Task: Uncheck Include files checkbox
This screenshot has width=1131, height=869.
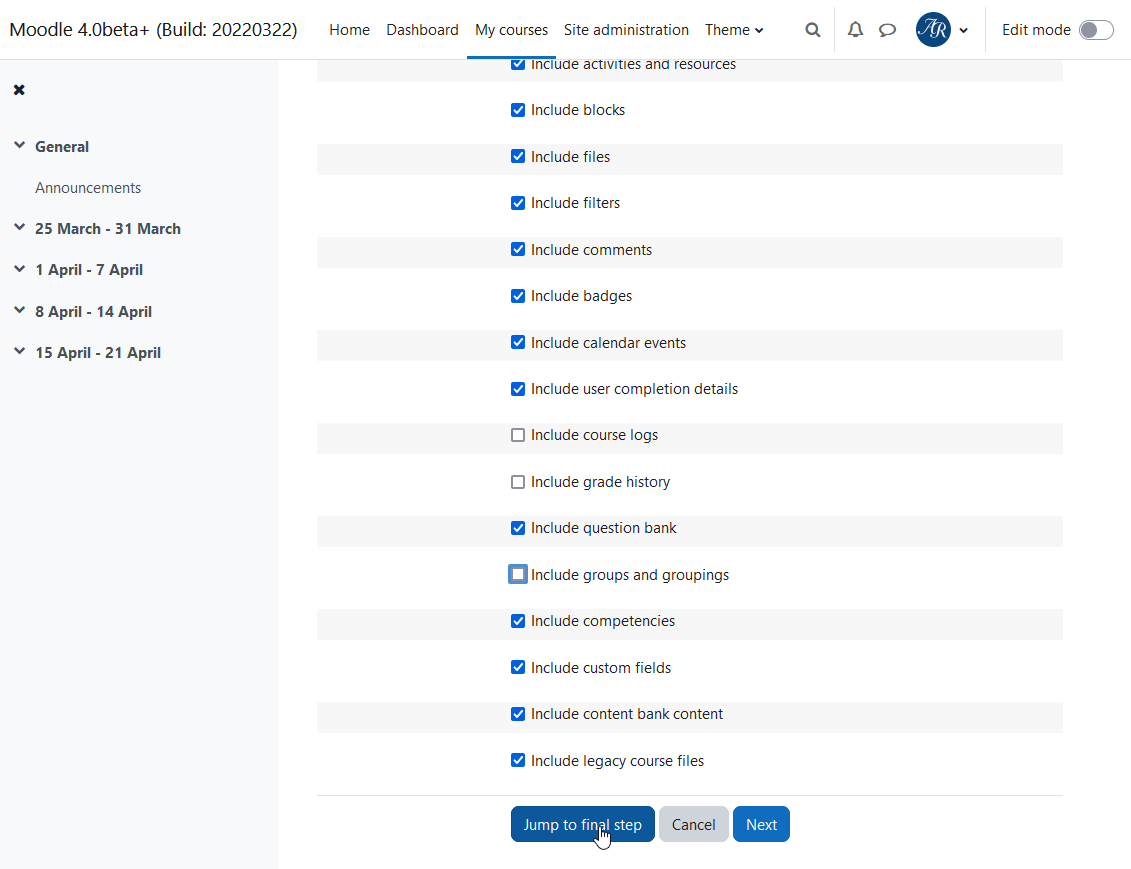Action: coord(518,156)
